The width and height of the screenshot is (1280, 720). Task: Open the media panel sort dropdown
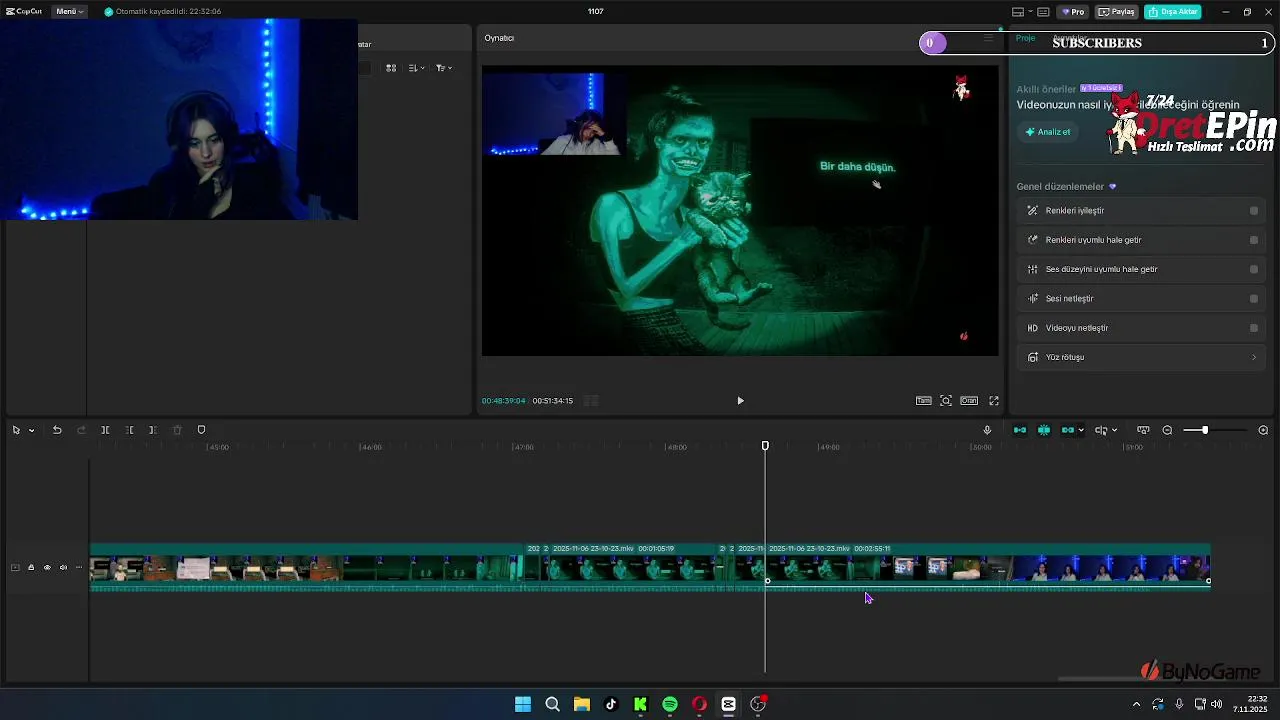(x=417, y=68)
